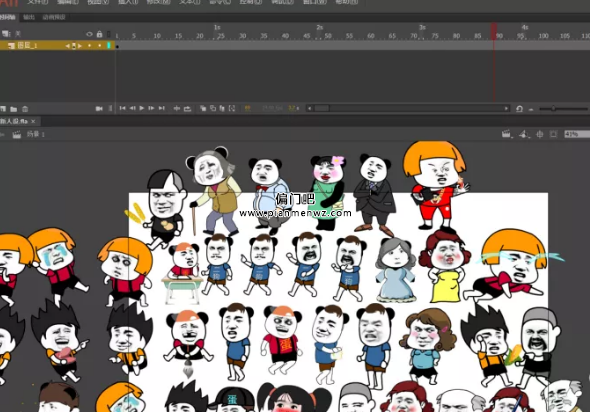
Task: Open the edit scene dropdown
Action: tap(506, 134)
